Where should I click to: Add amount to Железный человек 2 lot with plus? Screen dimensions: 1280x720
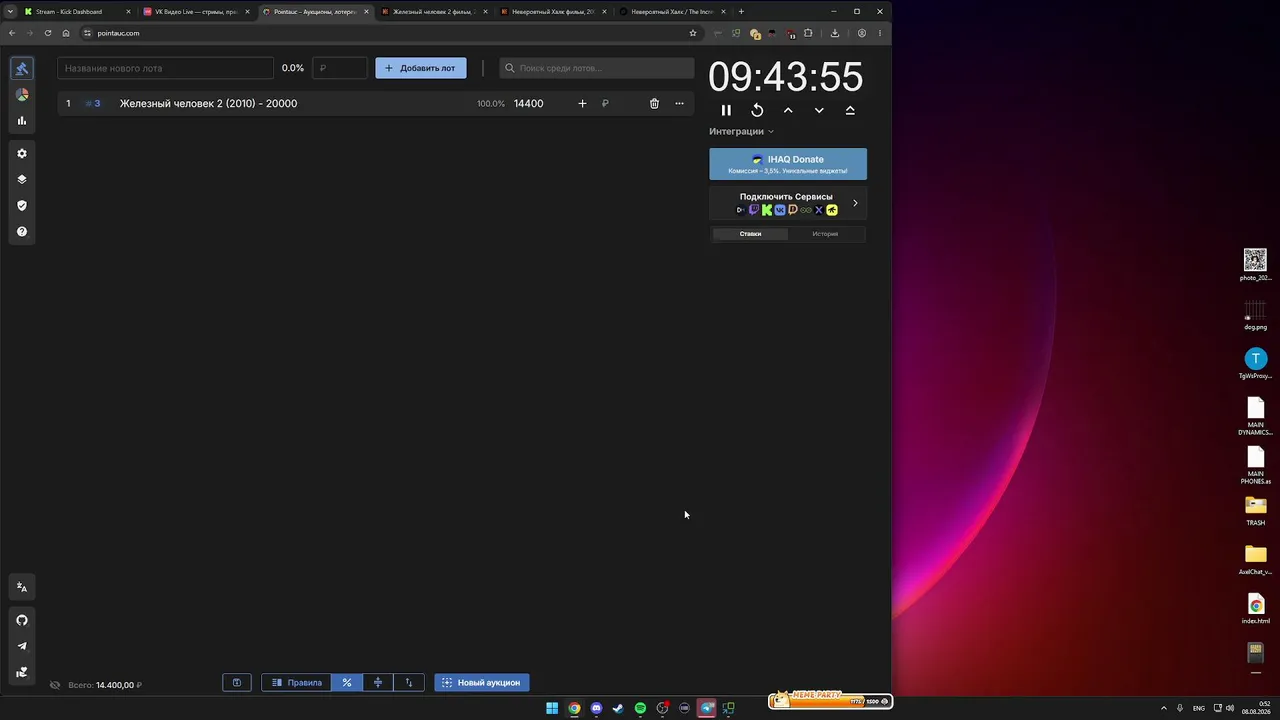(582, 104)
